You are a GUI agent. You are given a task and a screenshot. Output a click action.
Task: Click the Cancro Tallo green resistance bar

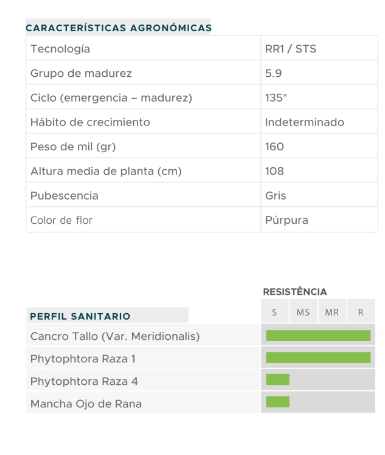tap(318, 335)
